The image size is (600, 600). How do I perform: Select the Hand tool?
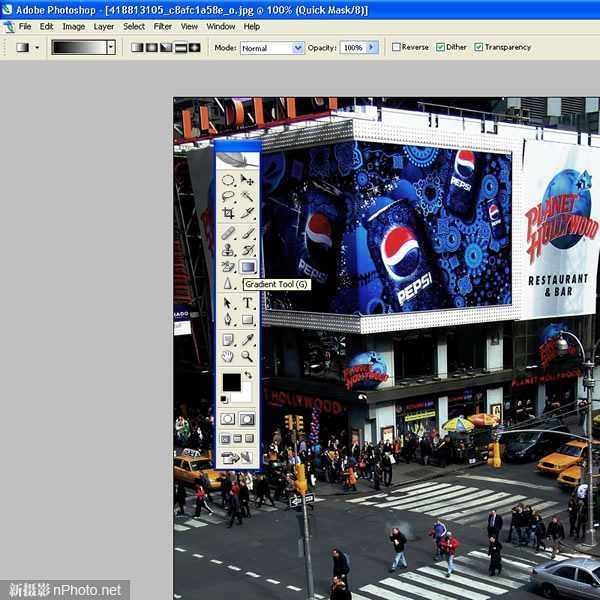(228, 356)
